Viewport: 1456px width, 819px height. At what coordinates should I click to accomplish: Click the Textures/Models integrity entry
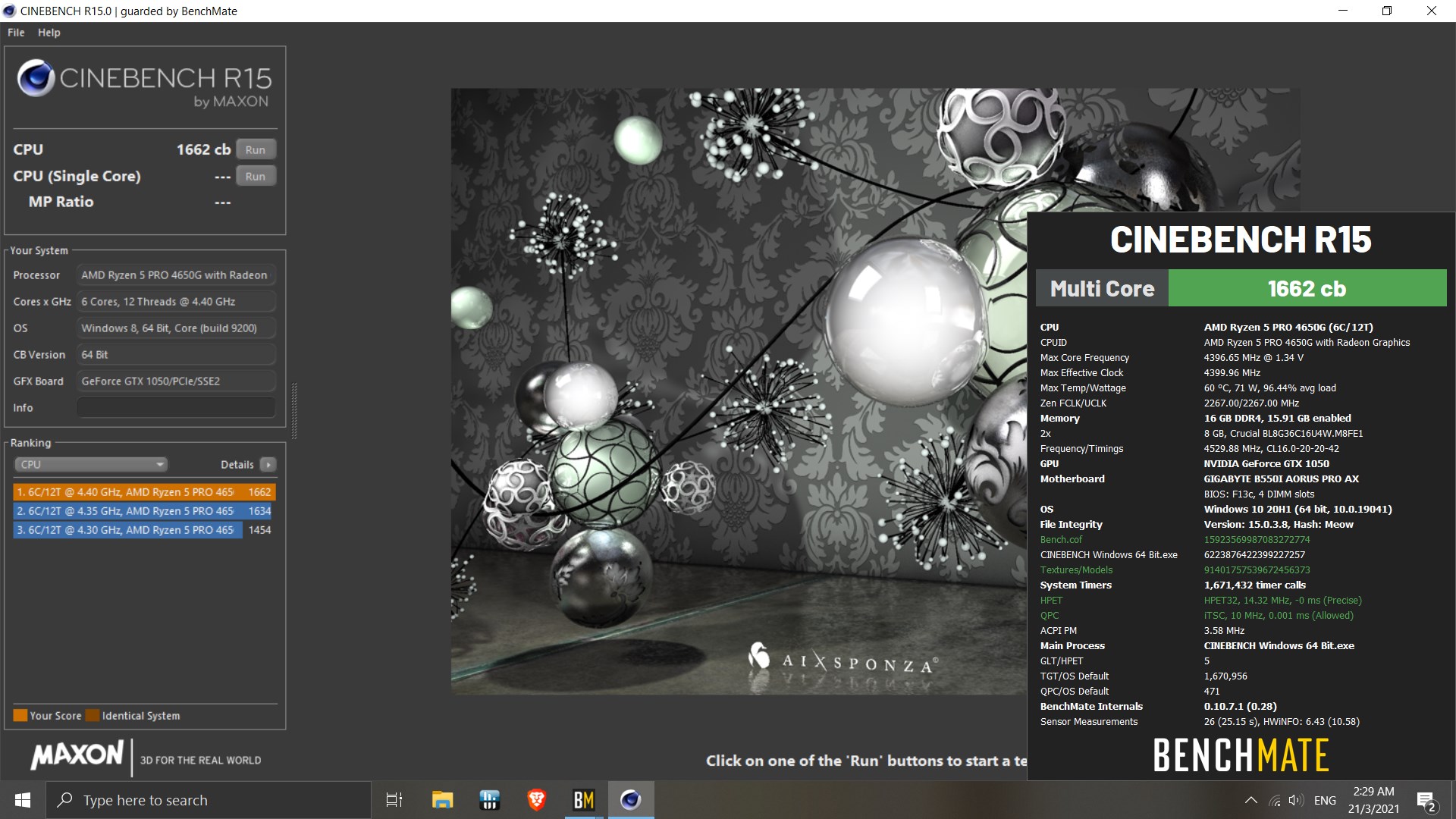point(1076,570)
